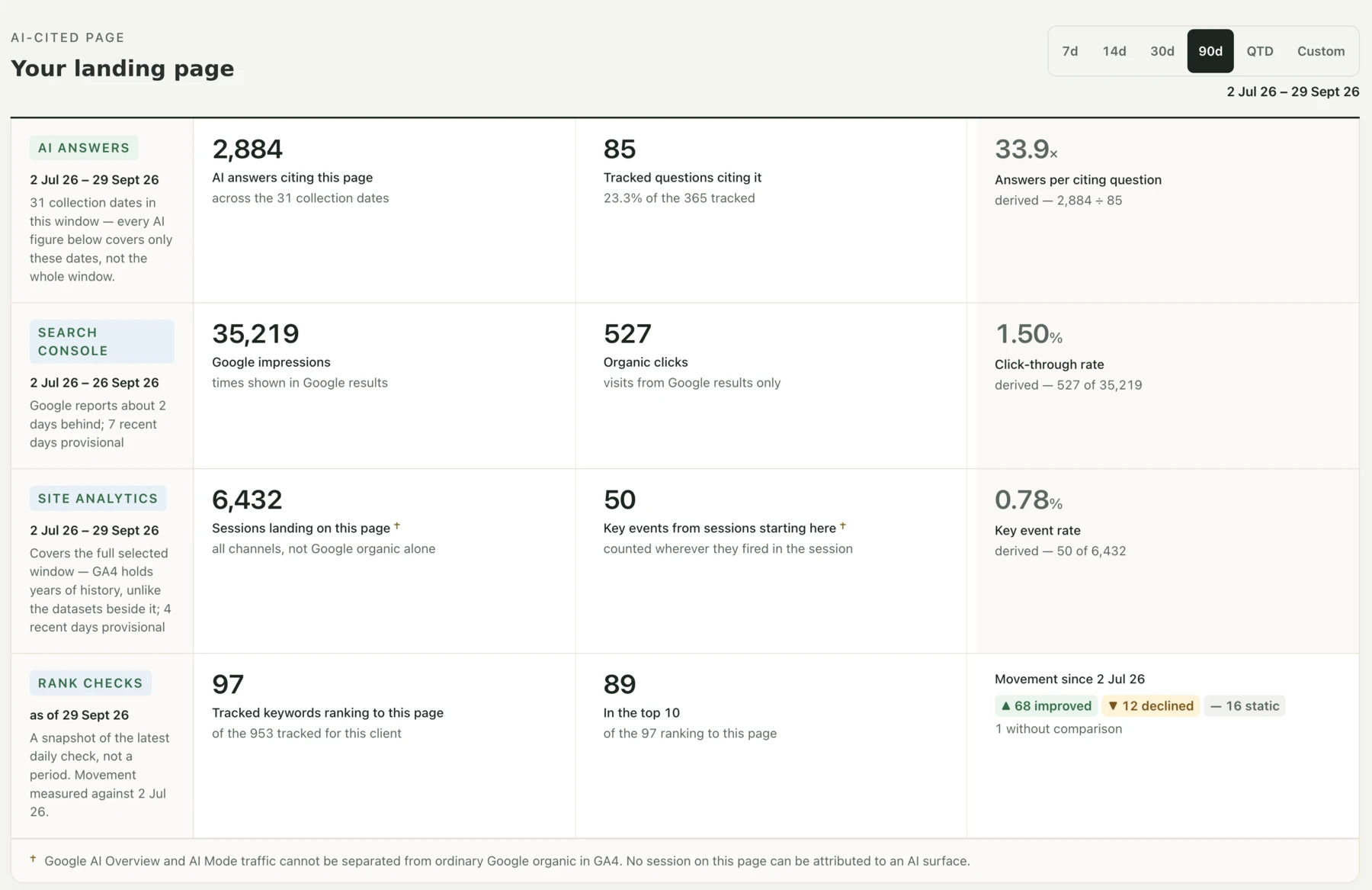
Task: Click the 'as of 29 Sept 26' date label
Action: click(x=79, y=715)
